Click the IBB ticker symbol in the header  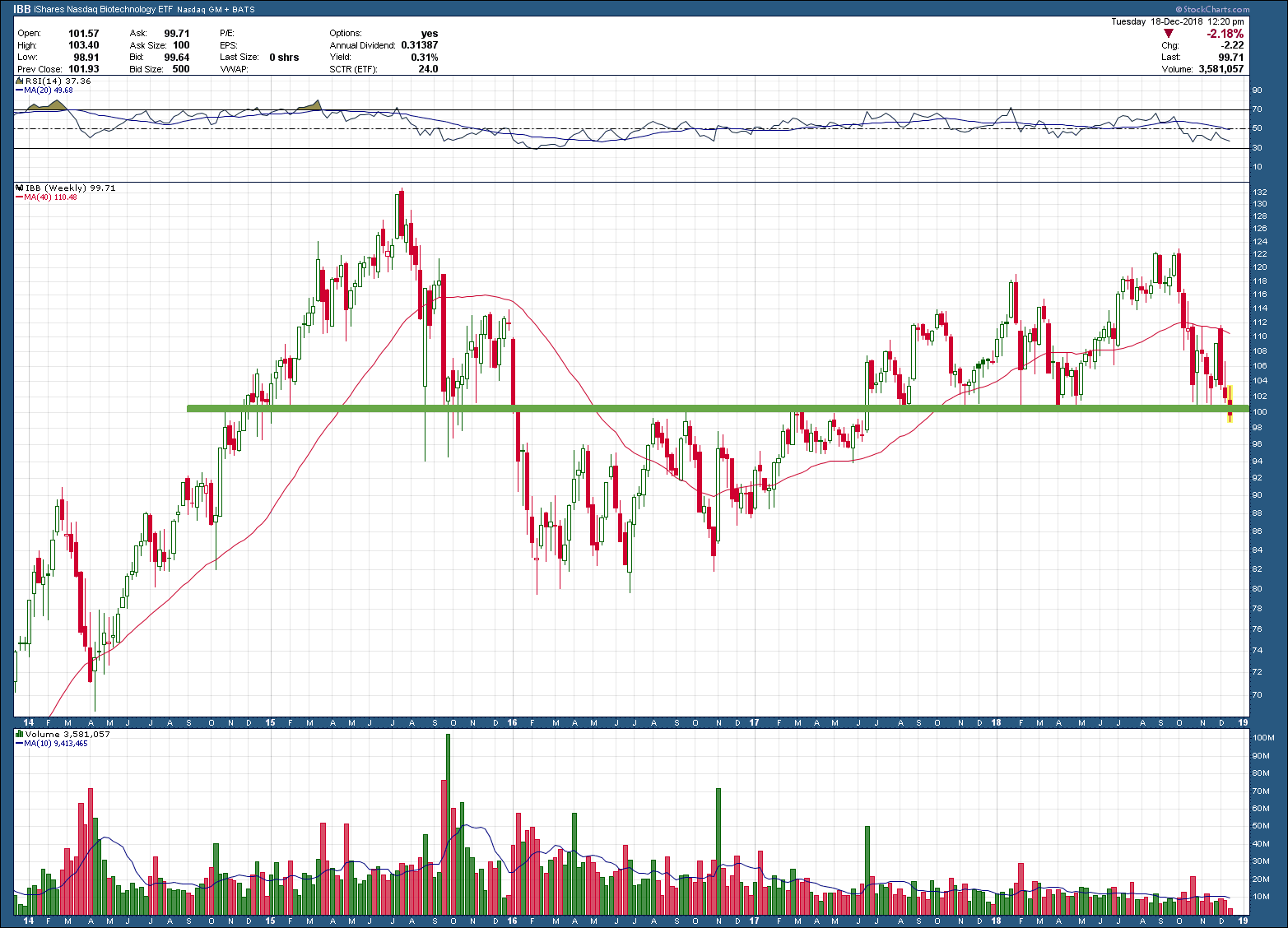(x=22, y=10)
